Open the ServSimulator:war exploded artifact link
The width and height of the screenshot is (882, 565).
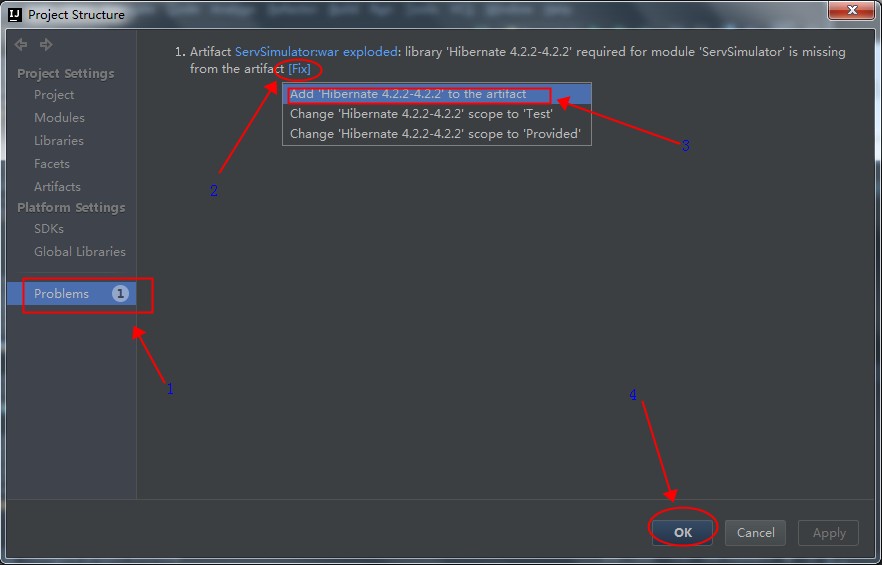click(x=316, y=52)
